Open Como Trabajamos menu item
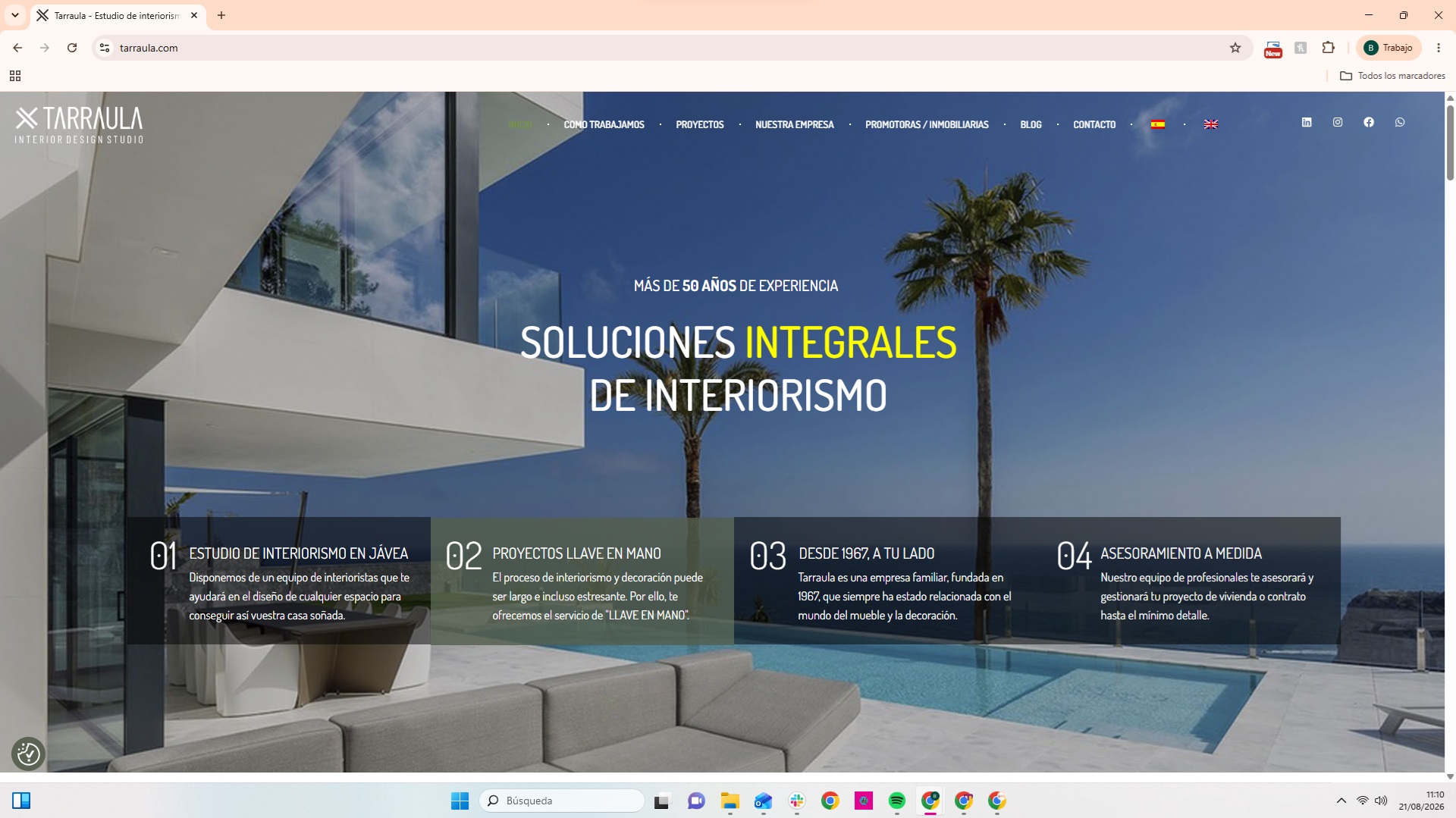The width and height of the screenshot is (1456, 818). [604, 124]
